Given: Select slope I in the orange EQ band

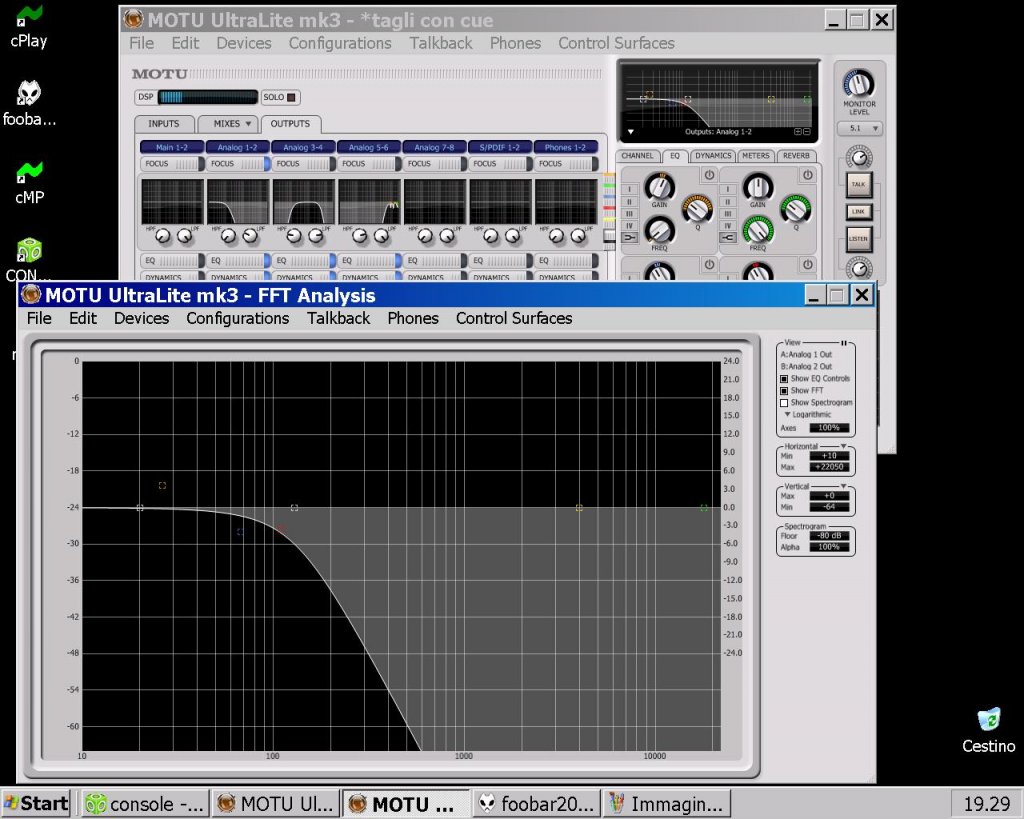Looking at the screenshot, I should pos(630,189).
